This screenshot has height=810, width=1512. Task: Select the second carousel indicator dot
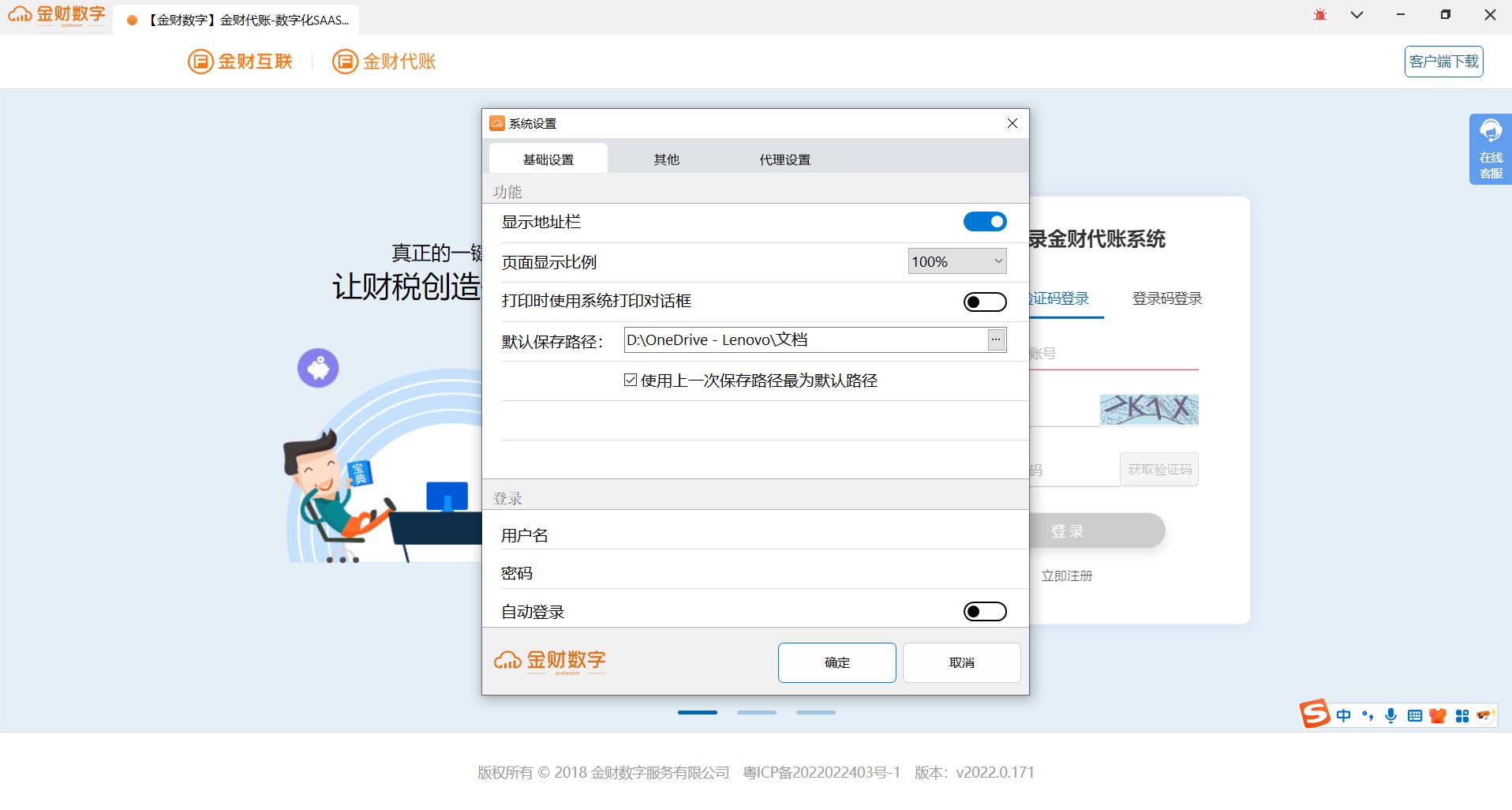(x=756, y=711)
